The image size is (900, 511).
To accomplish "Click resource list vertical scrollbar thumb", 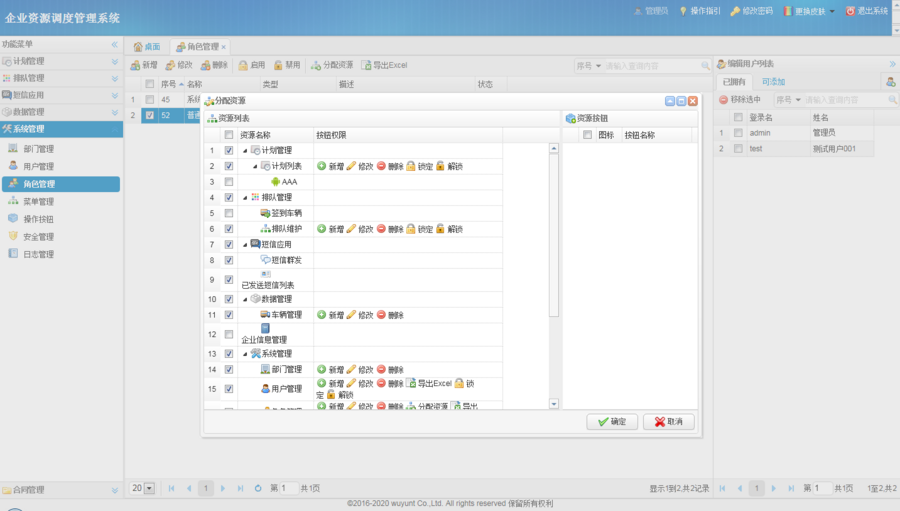I will tap(554, 235).
